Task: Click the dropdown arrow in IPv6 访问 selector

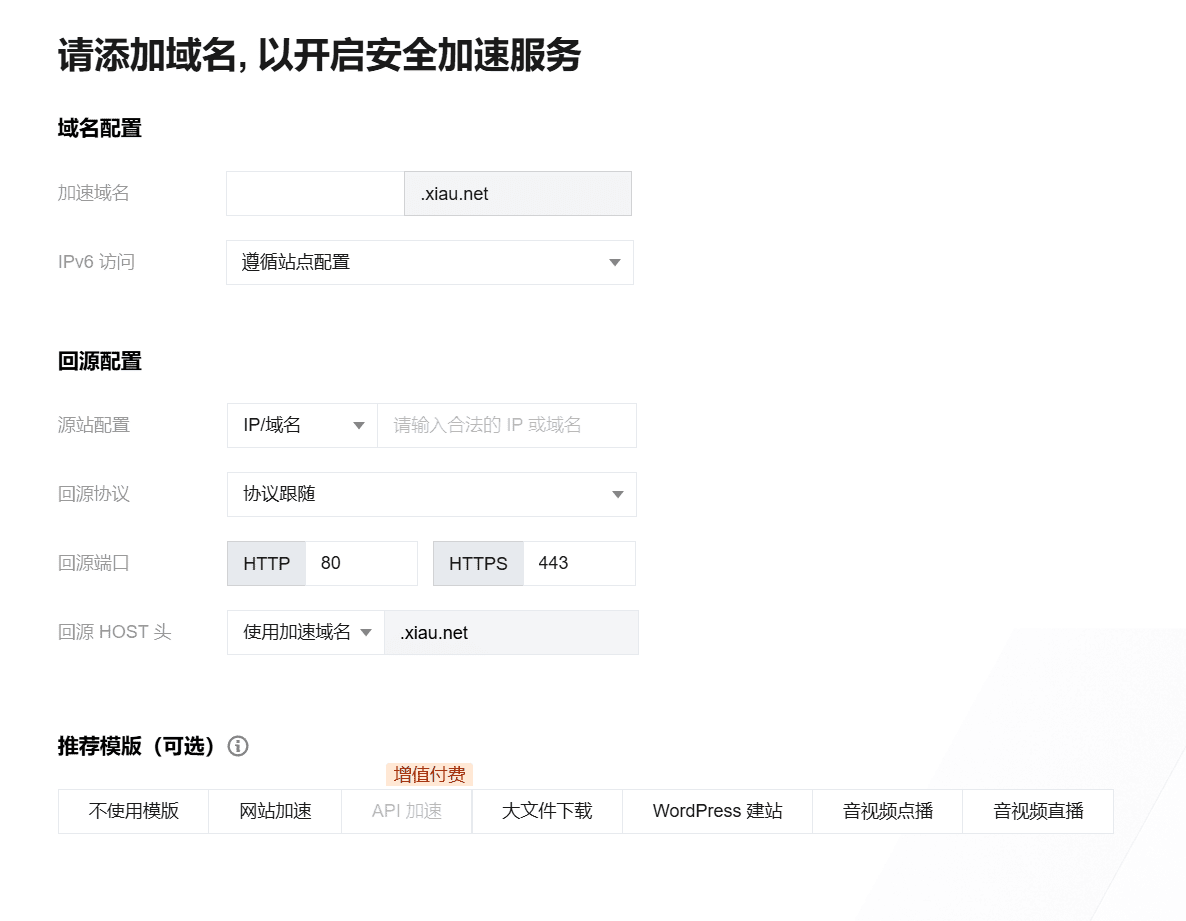Action: click(615, 263)
